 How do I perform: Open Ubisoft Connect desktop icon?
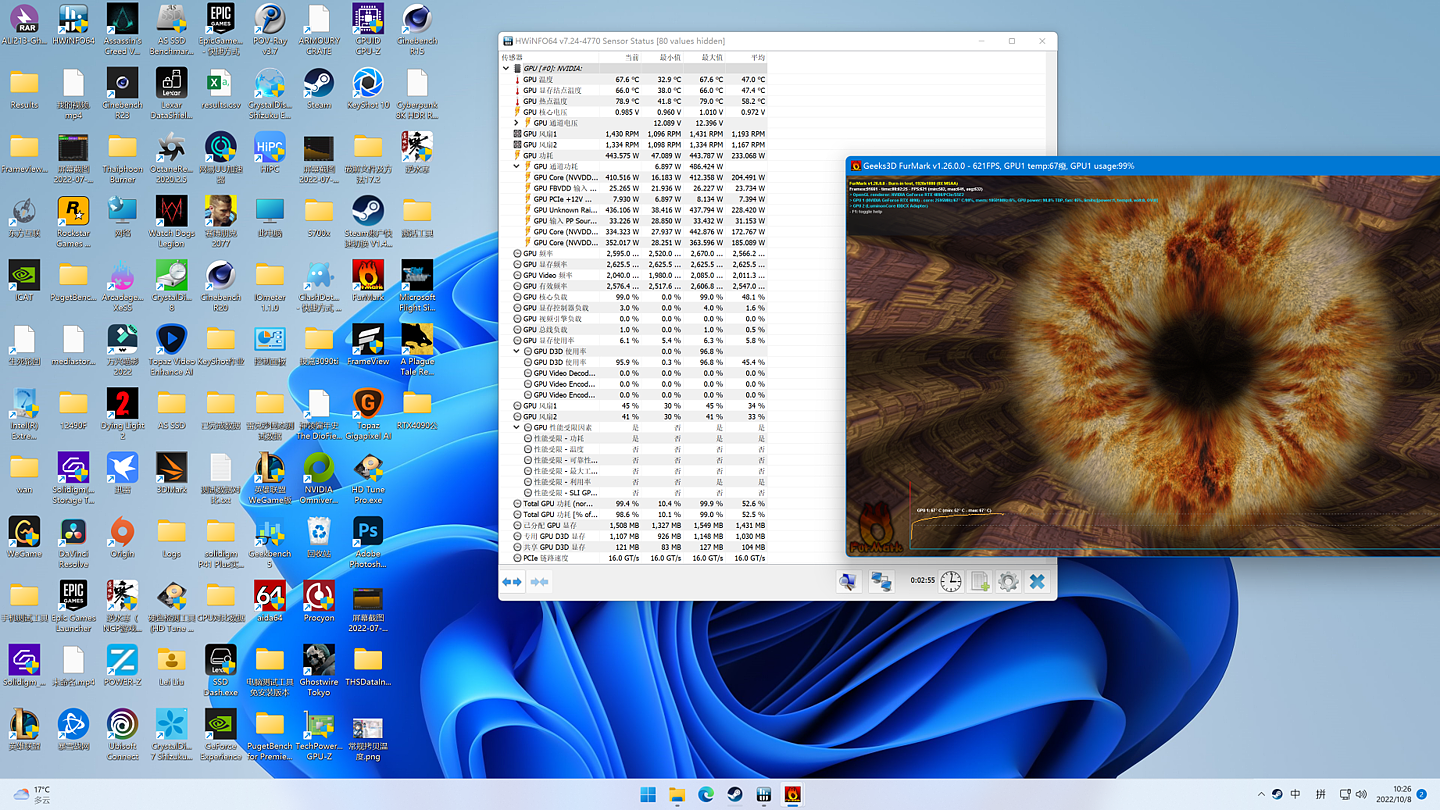pos(122,733)
